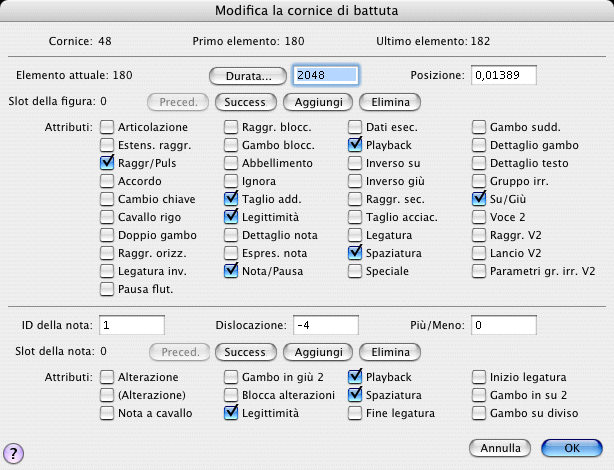Image resolution: width=614 pixels, height=470 pixels.
Task: Click Success button beside Slot della figura
Action: tap(245, 102)
